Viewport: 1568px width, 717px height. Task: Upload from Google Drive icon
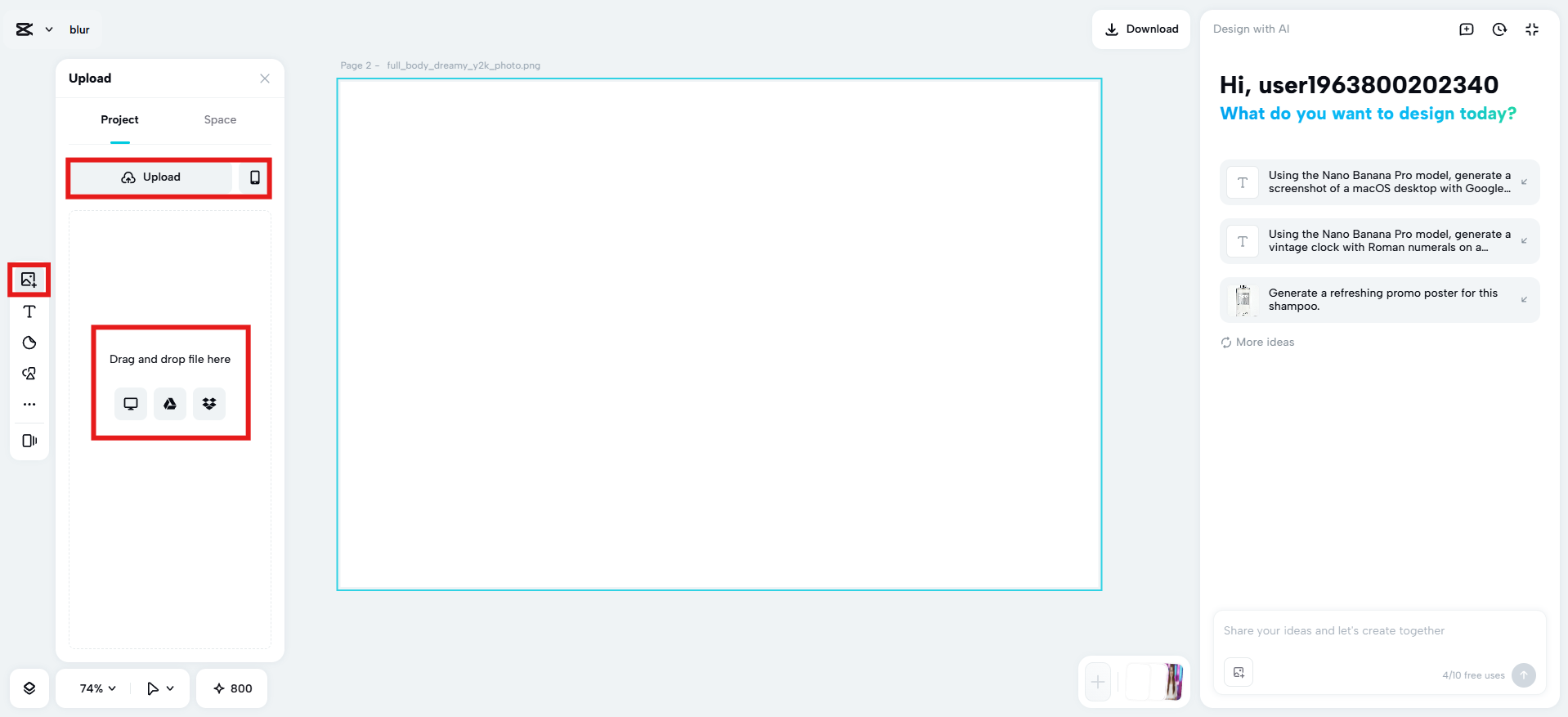click(x=170, y=404)
